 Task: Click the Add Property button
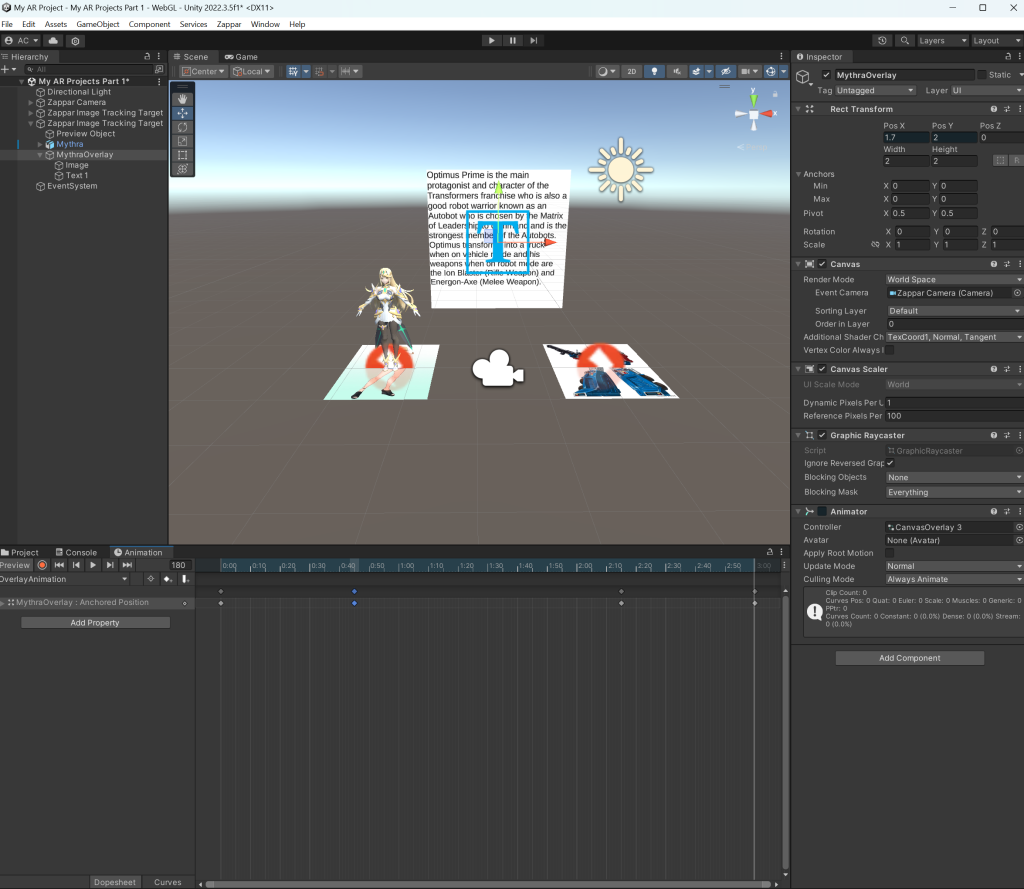pyautogui.click(x=95, y=623)
